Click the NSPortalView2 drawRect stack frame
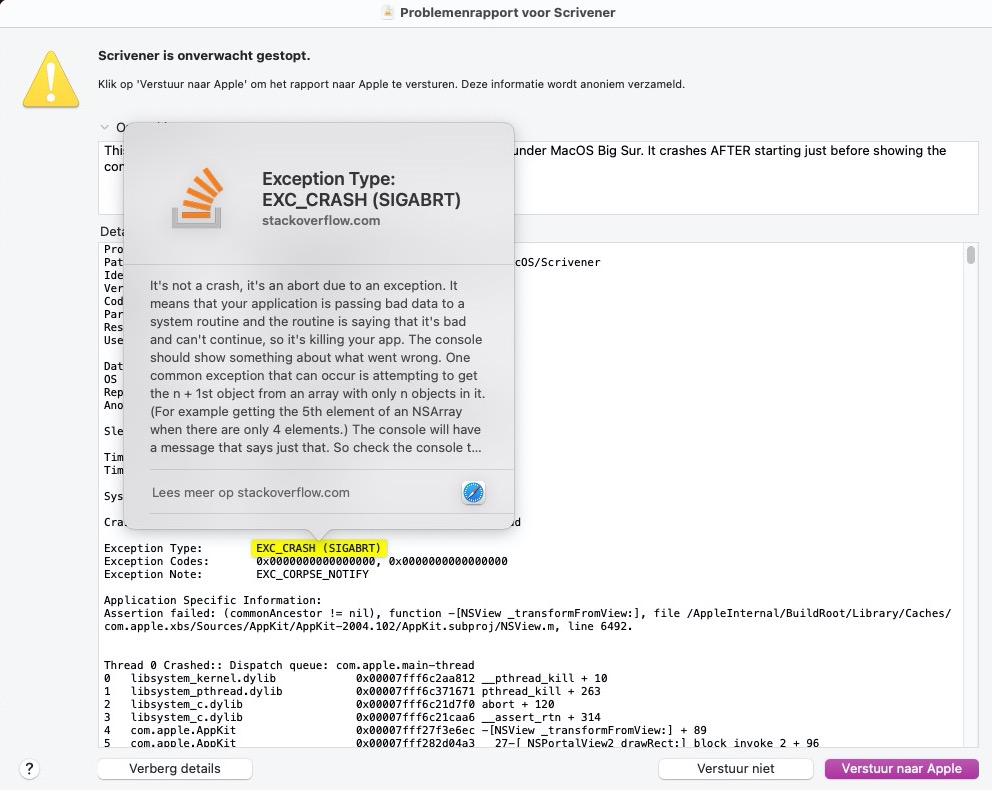The width and height of the screenshot is (992, 790). click(462, 743)
